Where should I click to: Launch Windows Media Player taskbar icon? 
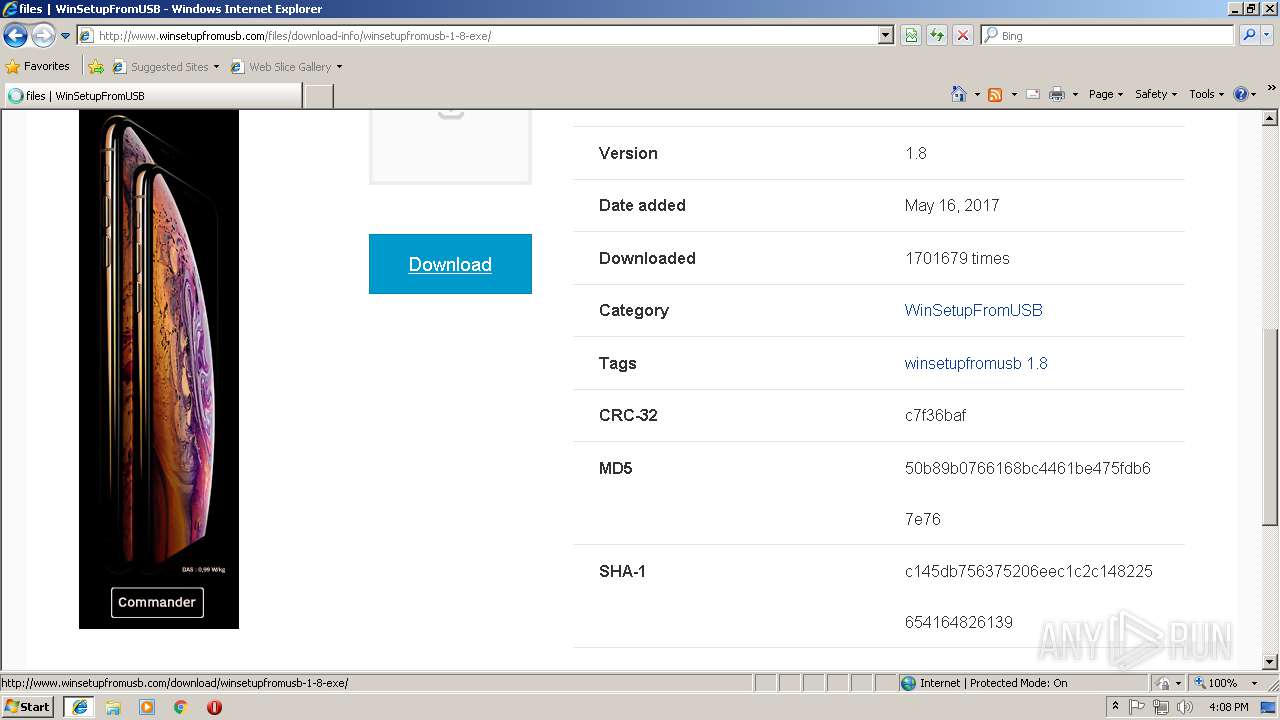[x=147, y=707]
